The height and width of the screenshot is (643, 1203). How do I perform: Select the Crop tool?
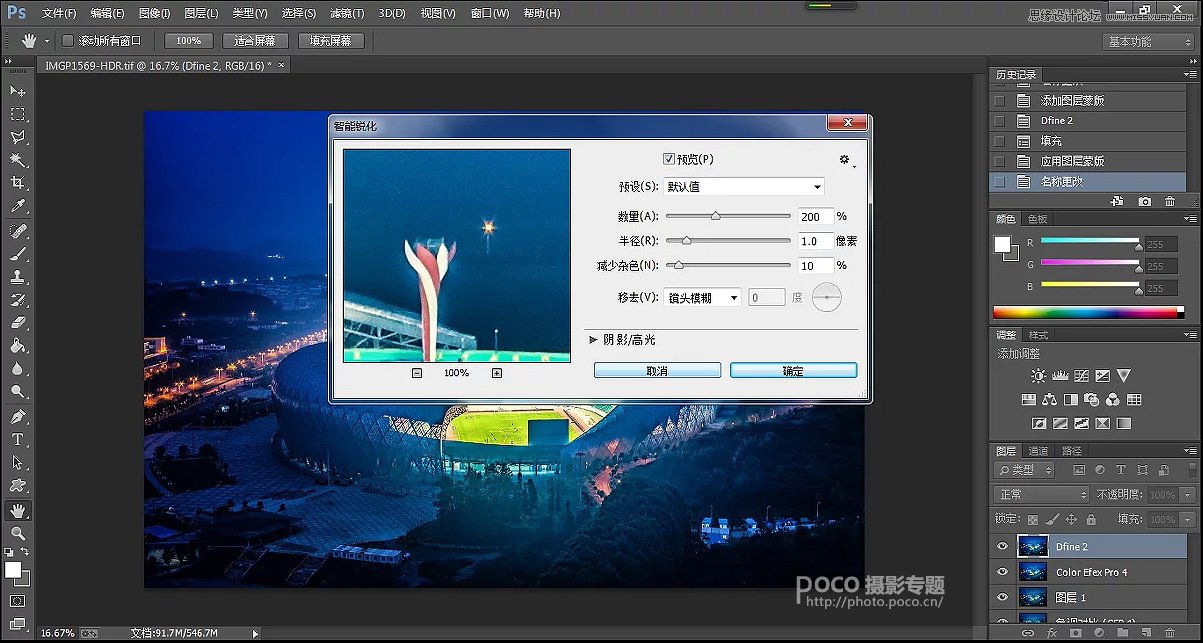18,183
